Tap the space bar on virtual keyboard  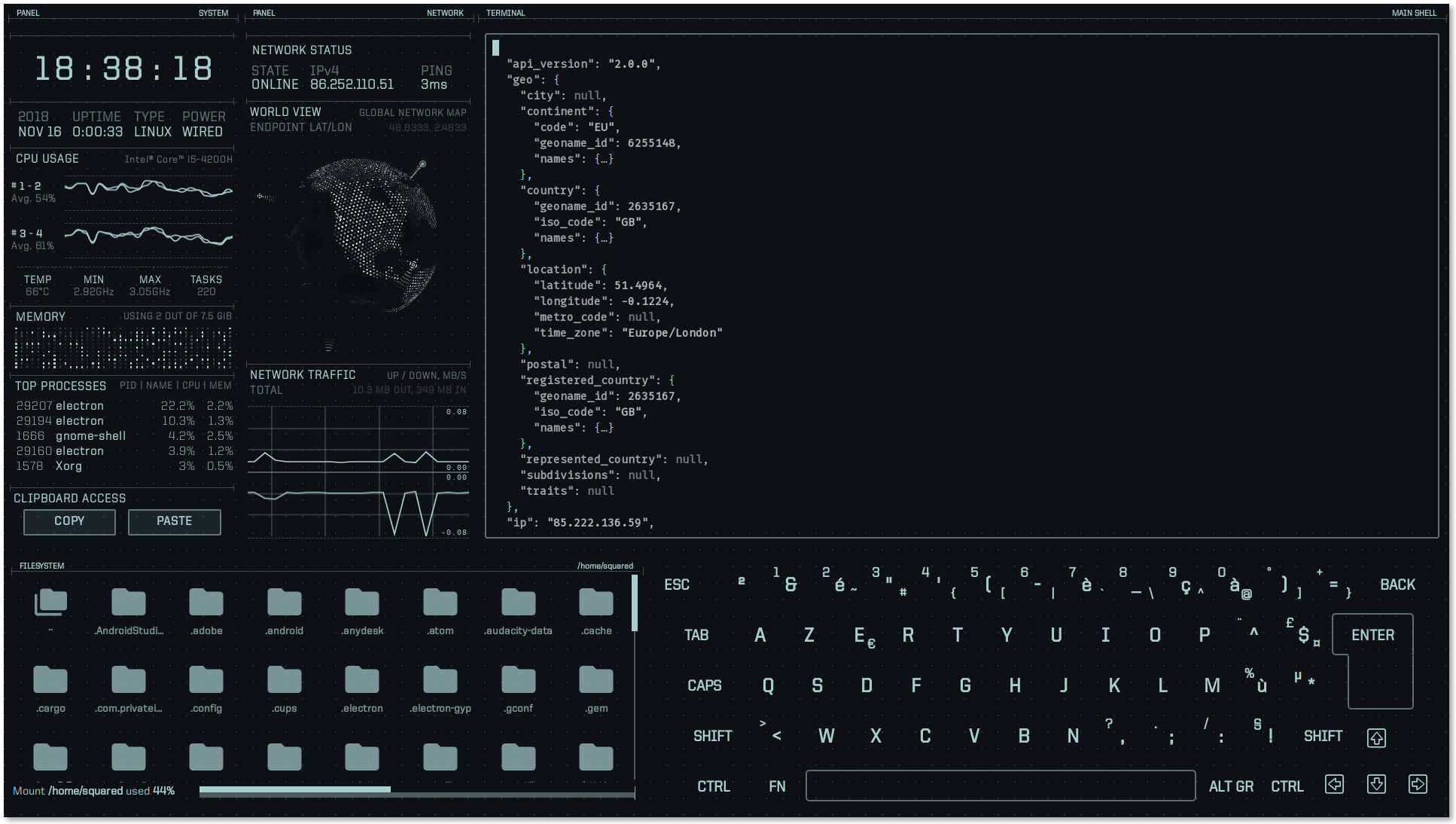pos(1001,786)
